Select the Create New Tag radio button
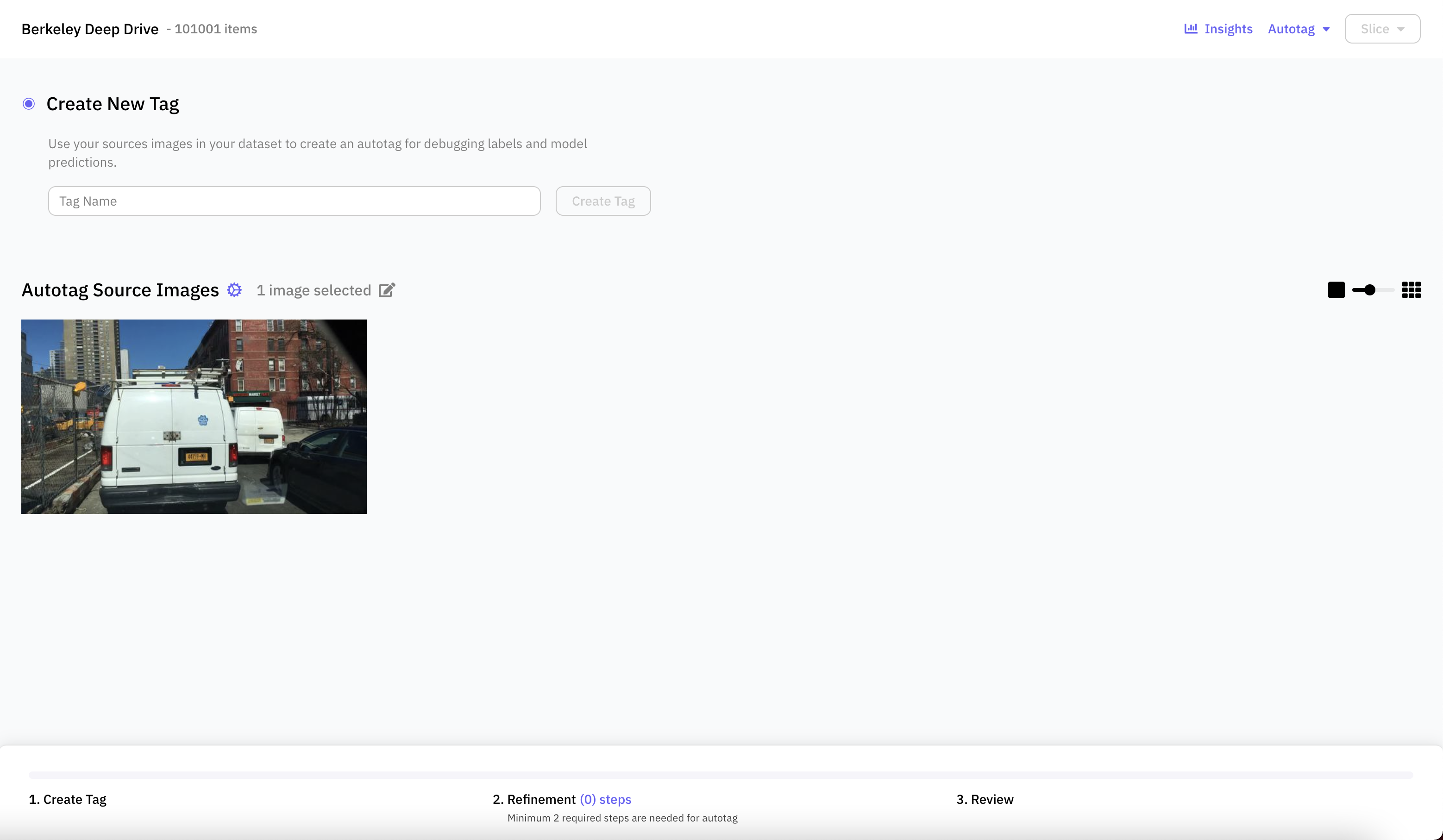The width and height of the screenshot is (1443, 840). point(29,104)
